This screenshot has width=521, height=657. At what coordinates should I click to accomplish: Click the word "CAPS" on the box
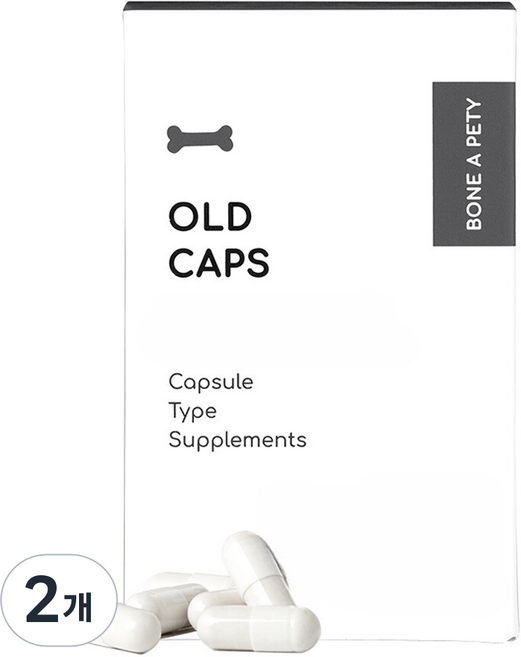218,263
